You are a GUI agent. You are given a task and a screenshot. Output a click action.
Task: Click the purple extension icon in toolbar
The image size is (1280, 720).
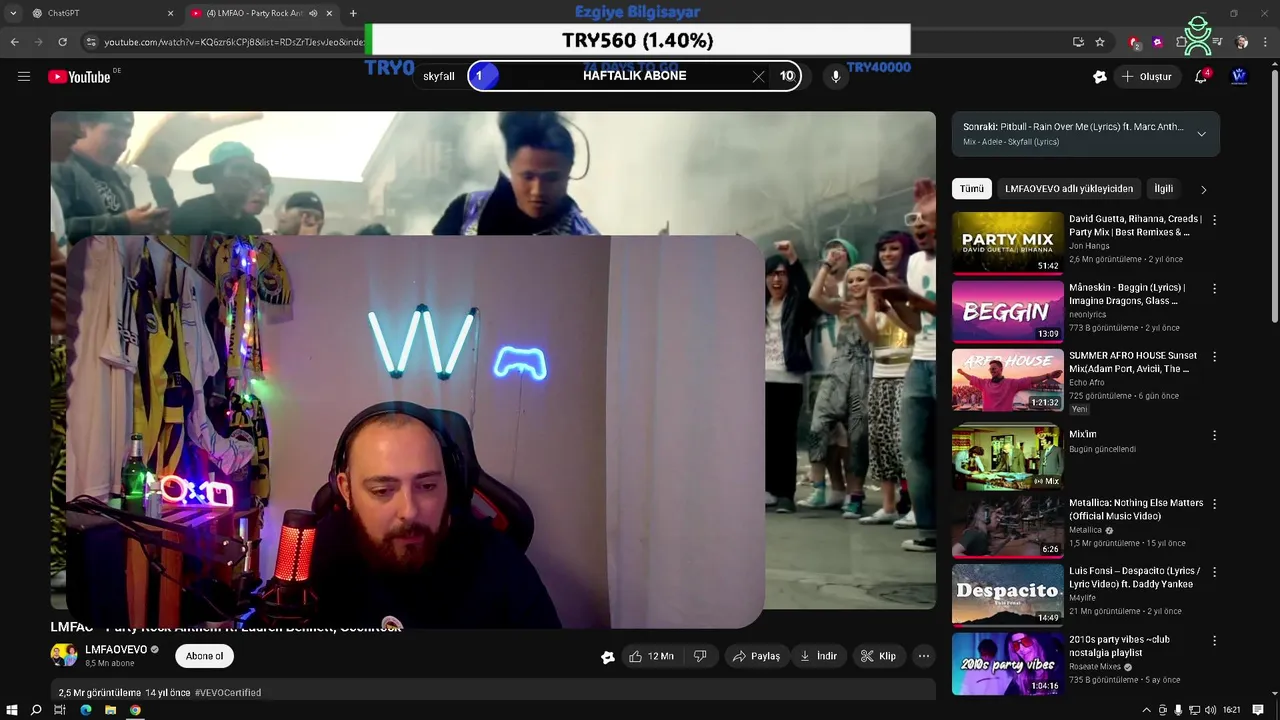point(1157,42)
